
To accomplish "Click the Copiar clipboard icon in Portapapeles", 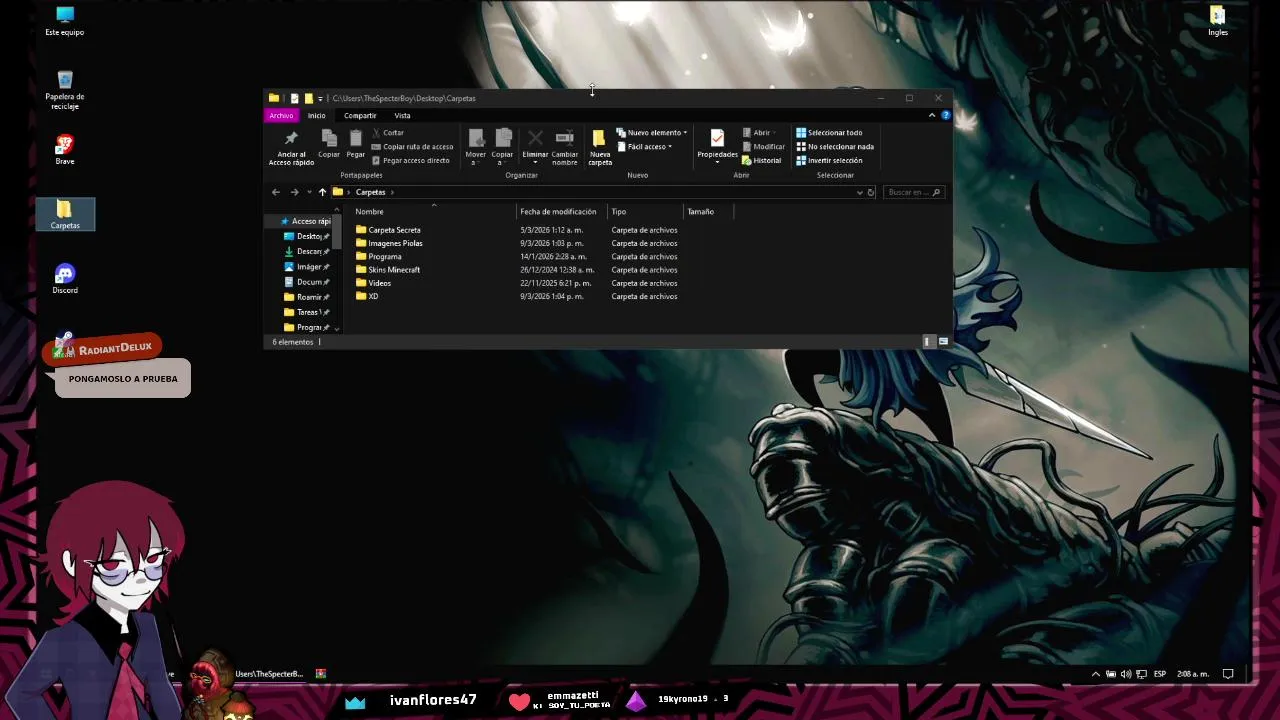I will pyautogui.click(x=329, y=137).
